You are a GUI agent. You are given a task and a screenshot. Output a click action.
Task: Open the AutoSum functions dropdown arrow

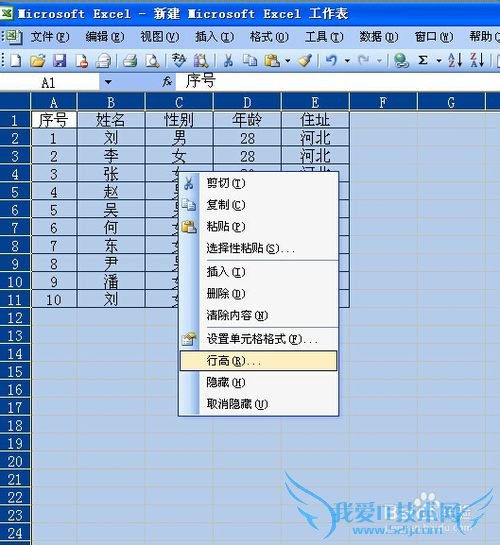point(439,61)
